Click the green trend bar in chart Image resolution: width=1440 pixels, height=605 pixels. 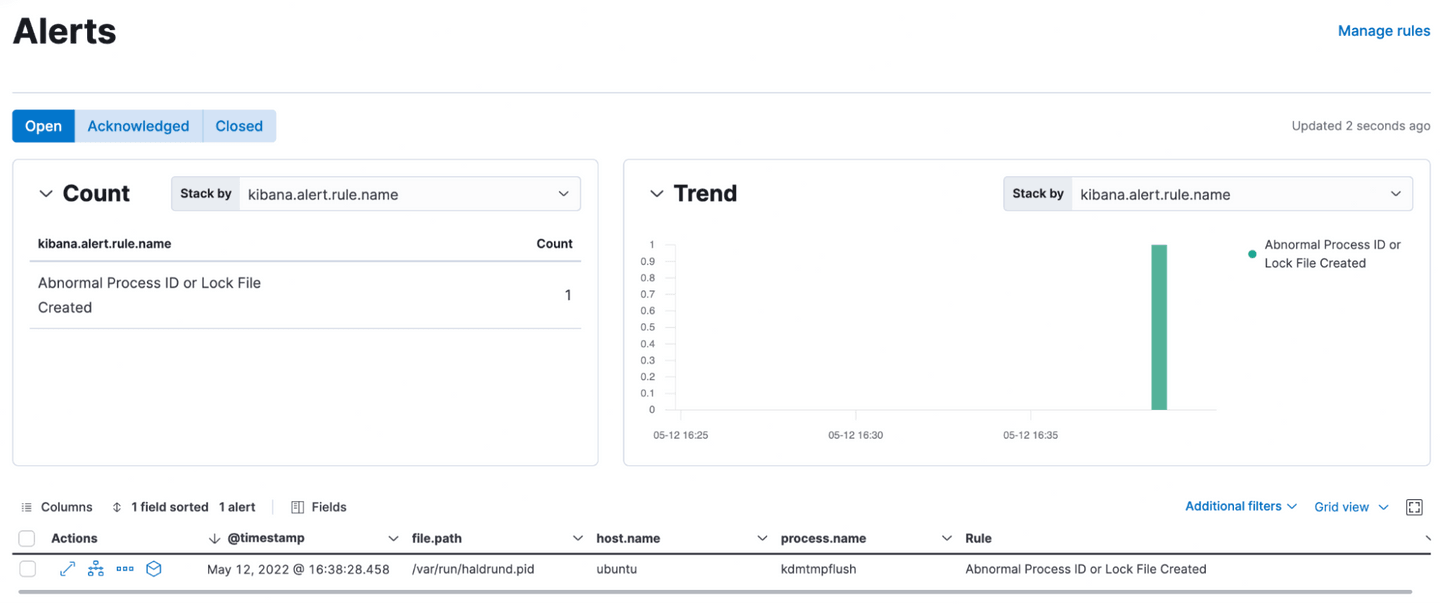pyautogui.click(x=1159, y=327)
